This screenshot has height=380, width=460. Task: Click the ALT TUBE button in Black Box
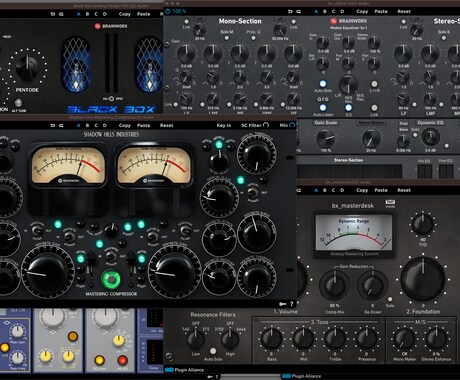(19, 103)
